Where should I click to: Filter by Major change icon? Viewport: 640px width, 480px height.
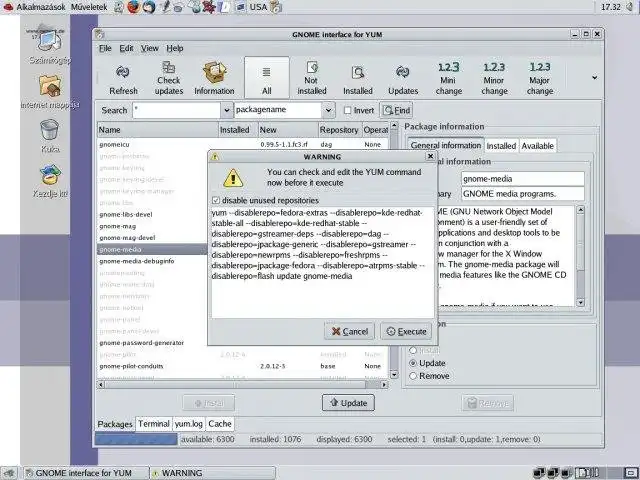tap(540, 78)
